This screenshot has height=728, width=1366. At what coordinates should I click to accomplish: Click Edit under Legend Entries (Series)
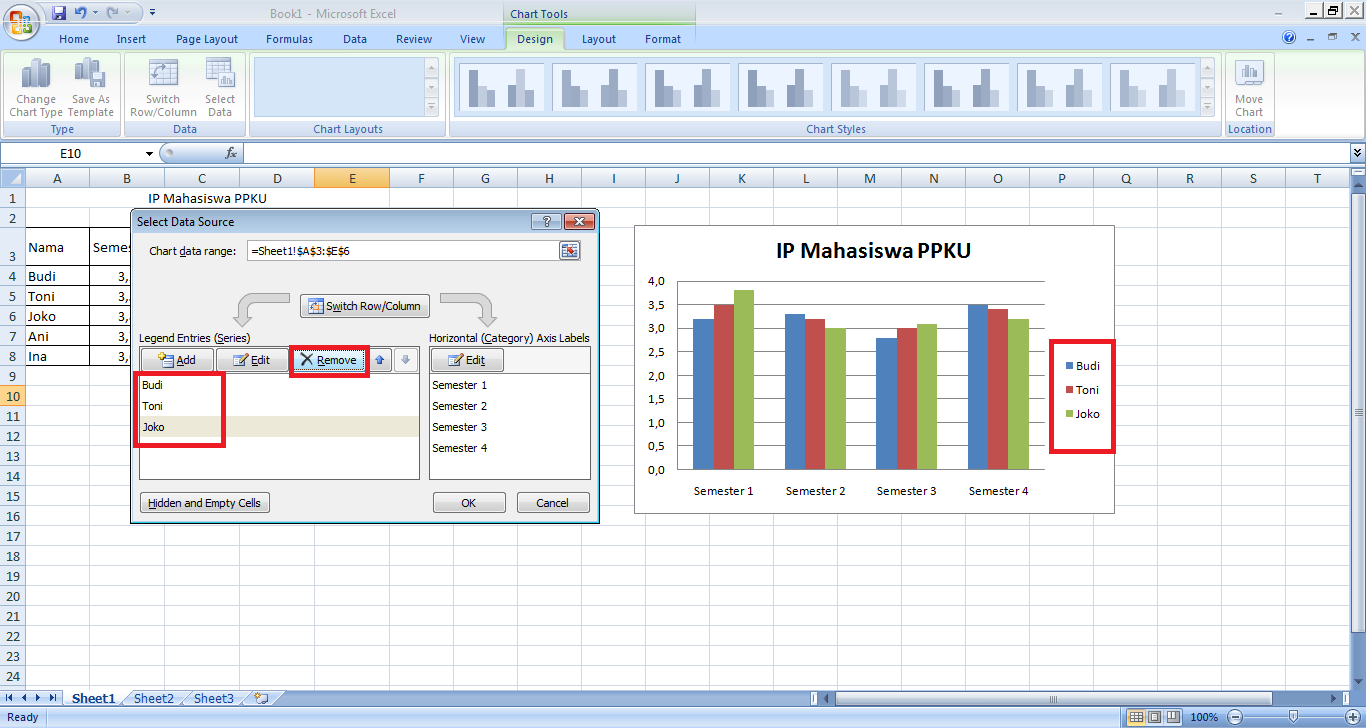pyautogui.click(x=252, y=360)
